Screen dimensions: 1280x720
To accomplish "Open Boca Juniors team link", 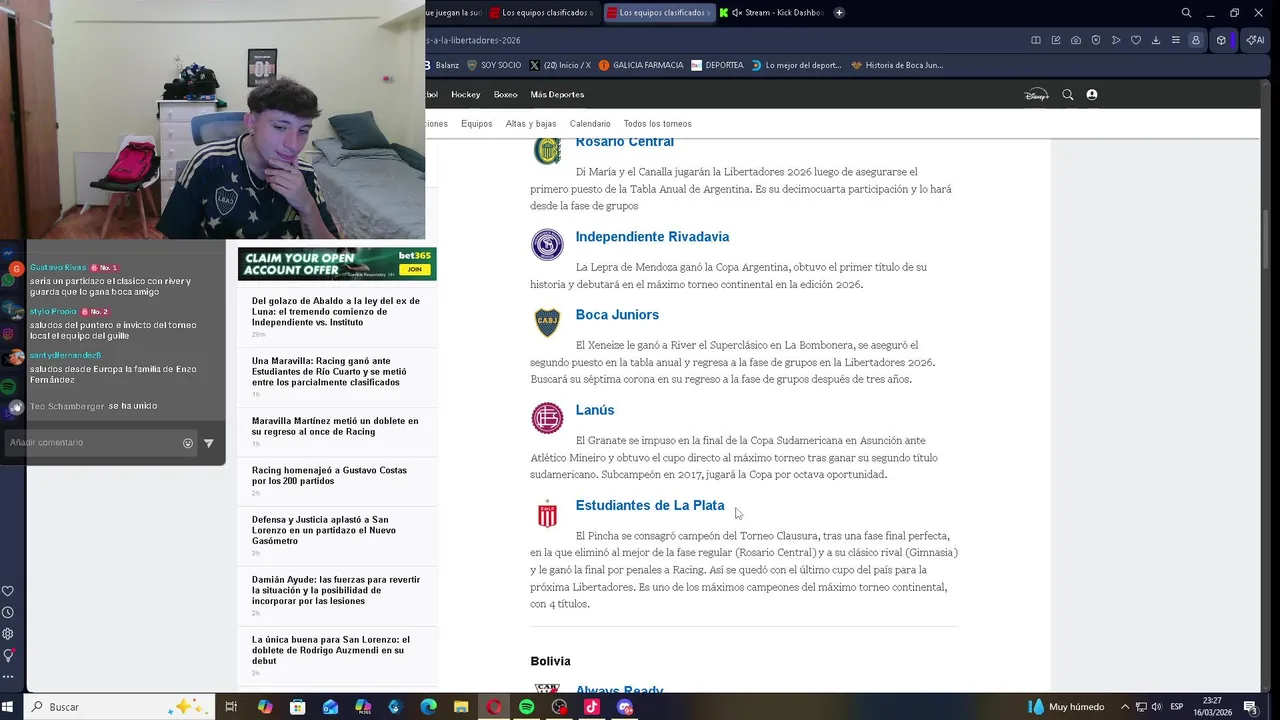I will (x=617, y=315).
